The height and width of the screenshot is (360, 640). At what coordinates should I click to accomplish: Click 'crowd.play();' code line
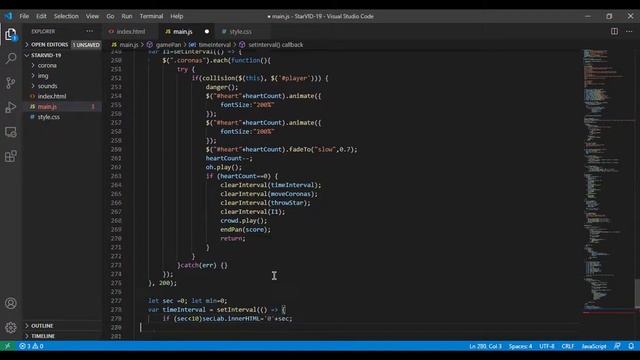(x=244, y=221)
